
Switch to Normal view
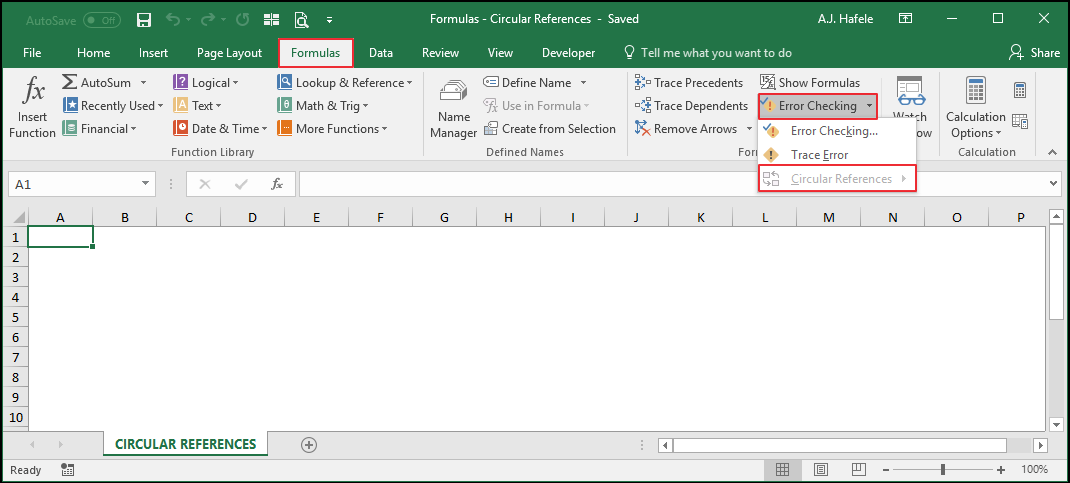782,469
